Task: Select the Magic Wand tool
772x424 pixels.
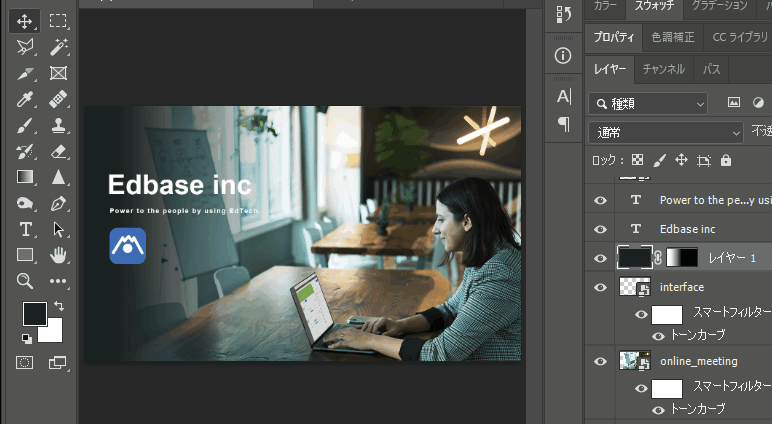Action: [58, 47]
